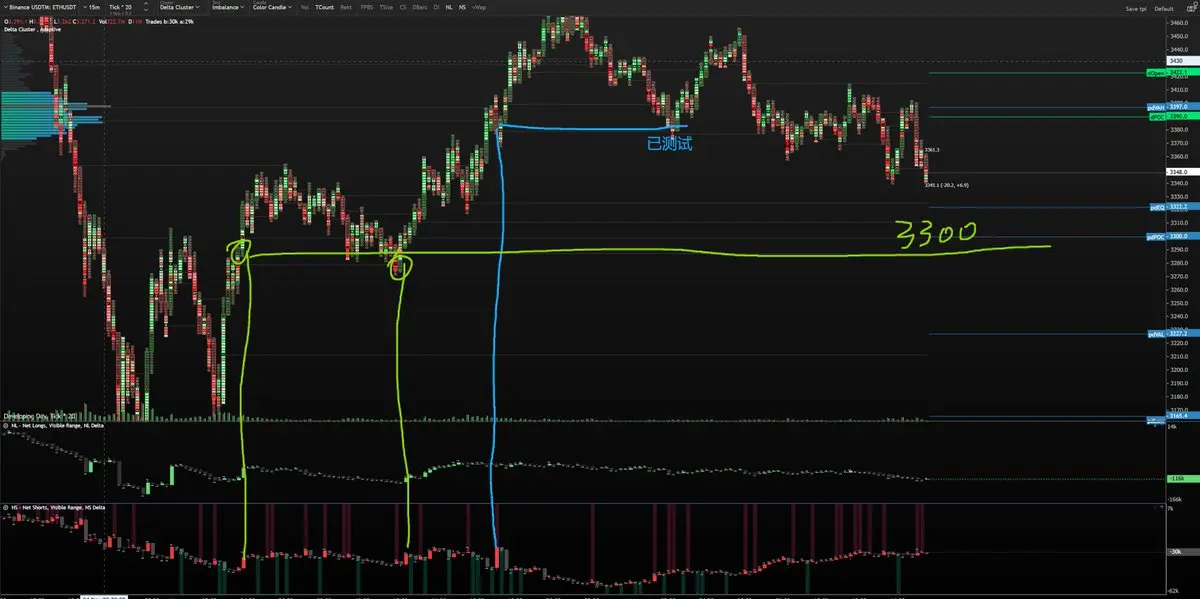Toggle the TSize indicator
This screenshot has width=1200, height=599.
click(x=386, y=7)
